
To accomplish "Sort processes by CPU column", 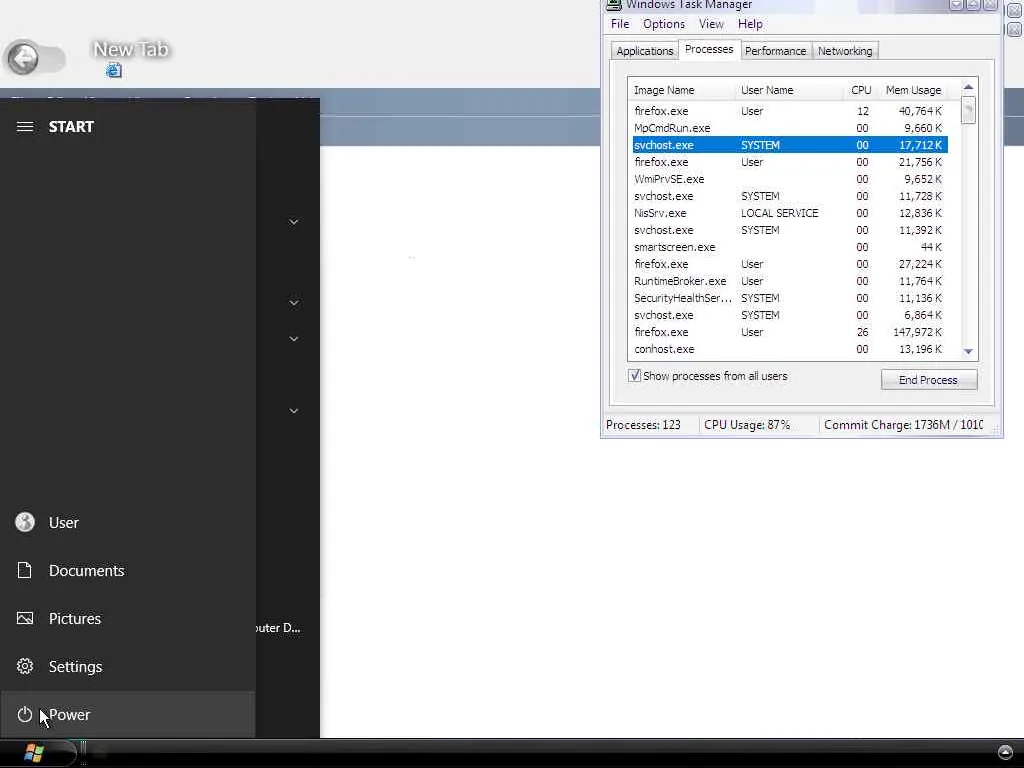I will (861, 90).
